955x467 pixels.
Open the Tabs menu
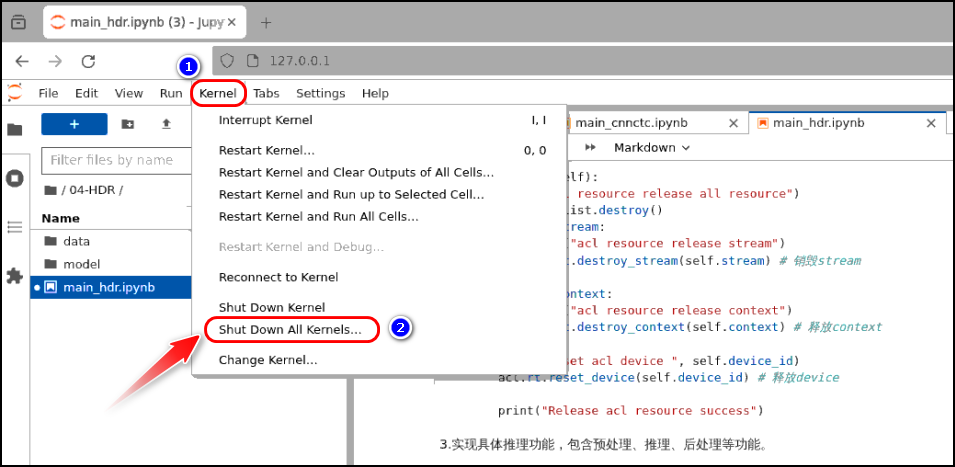pos(266,93)
